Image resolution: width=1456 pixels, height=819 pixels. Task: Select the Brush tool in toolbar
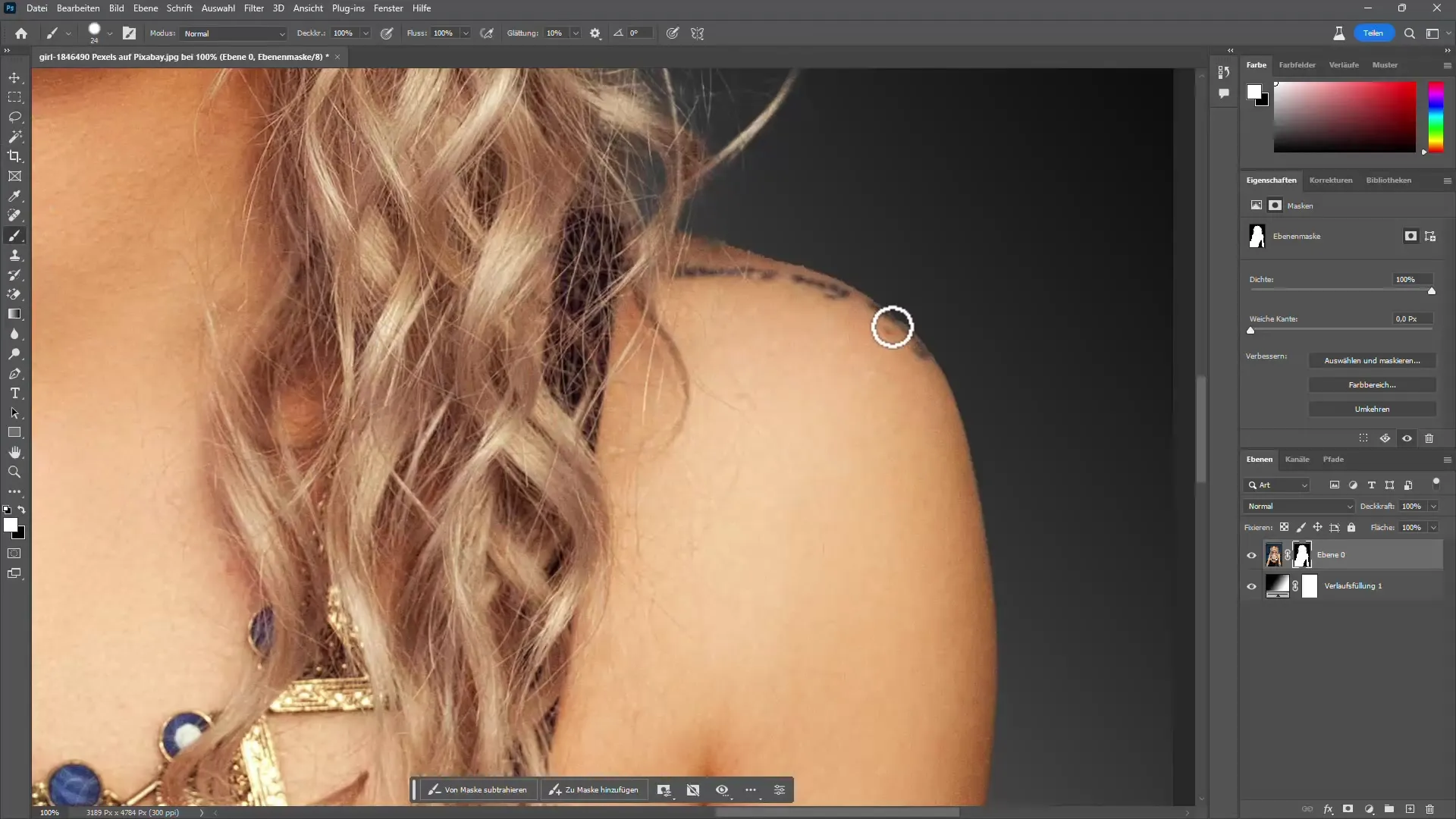[15, 236]
